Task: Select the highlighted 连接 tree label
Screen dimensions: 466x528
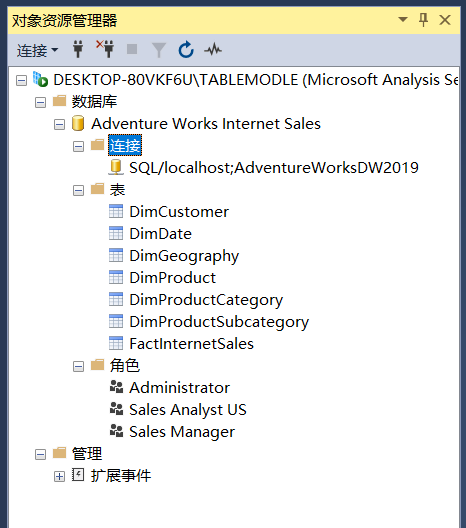Action: tap(125, 145)
